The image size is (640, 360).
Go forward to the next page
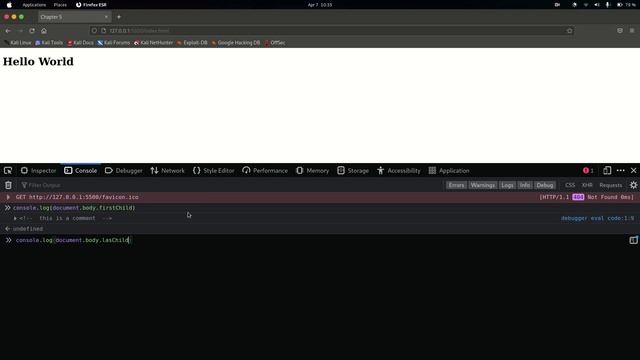pyautogui.click(x=20, y=31)
